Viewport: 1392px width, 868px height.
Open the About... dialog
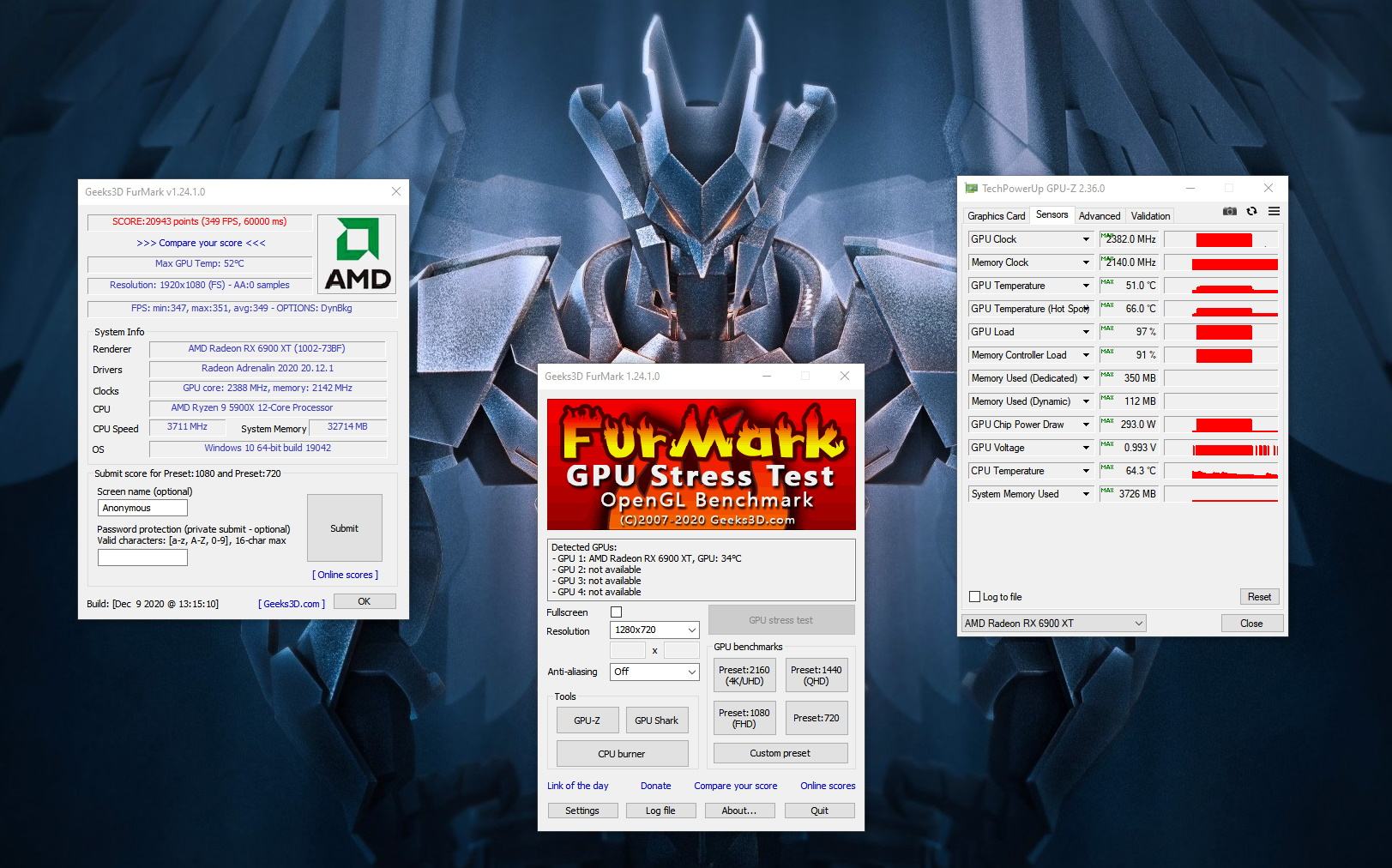click(739, 811)
